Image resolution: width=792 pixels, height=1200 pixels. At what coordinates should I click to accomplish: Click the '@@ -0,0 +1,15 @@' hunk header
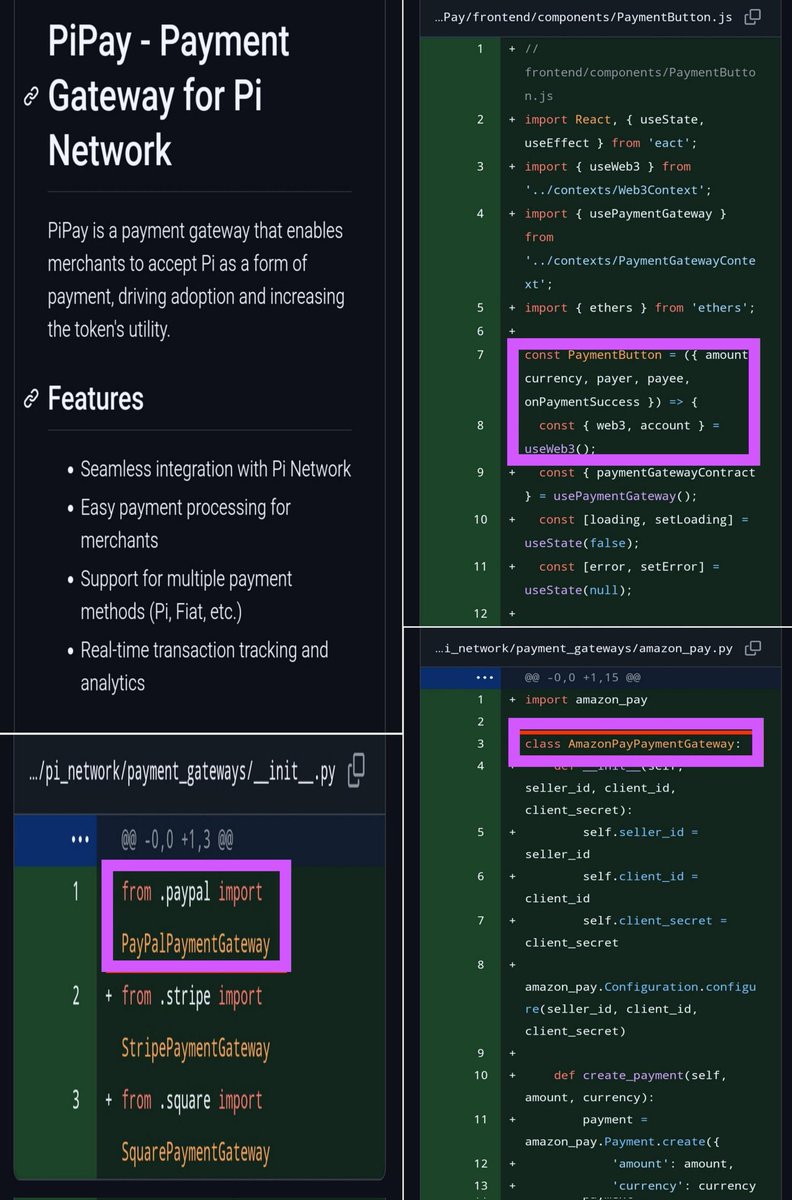click(x=581, y=676)
